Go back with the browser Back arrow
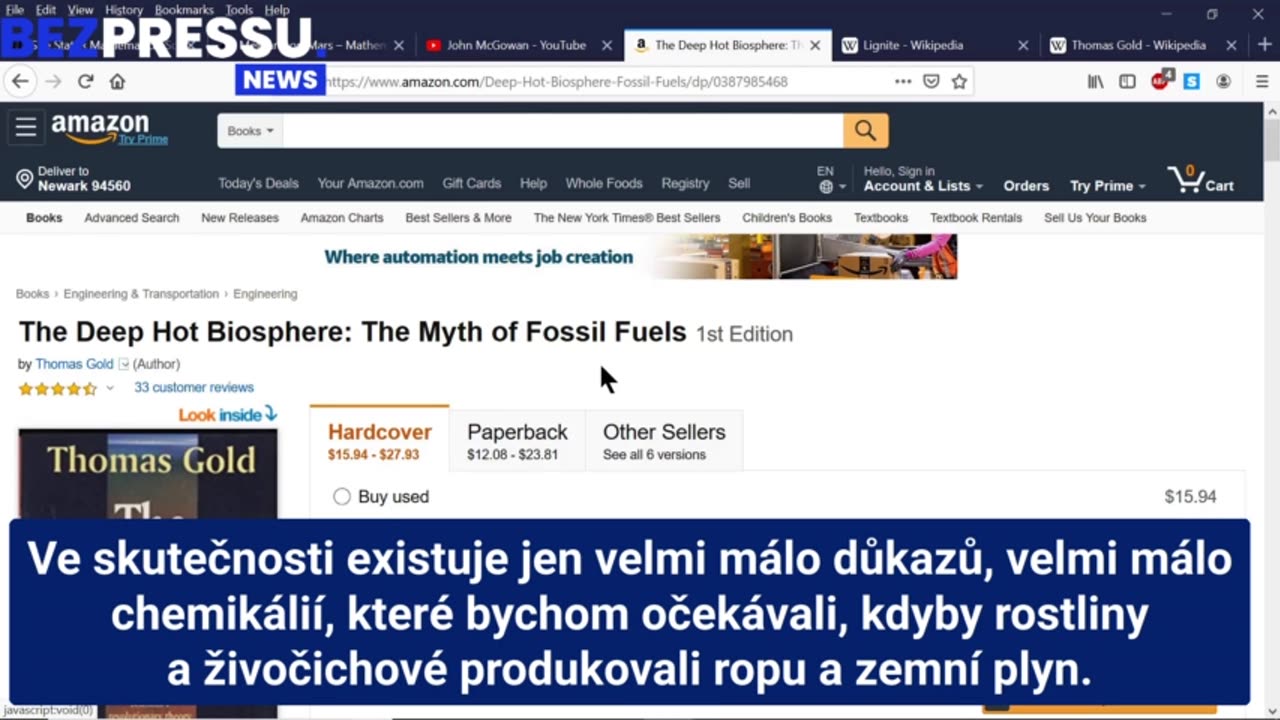The image size is (1280, 720). tap(21, 82)
